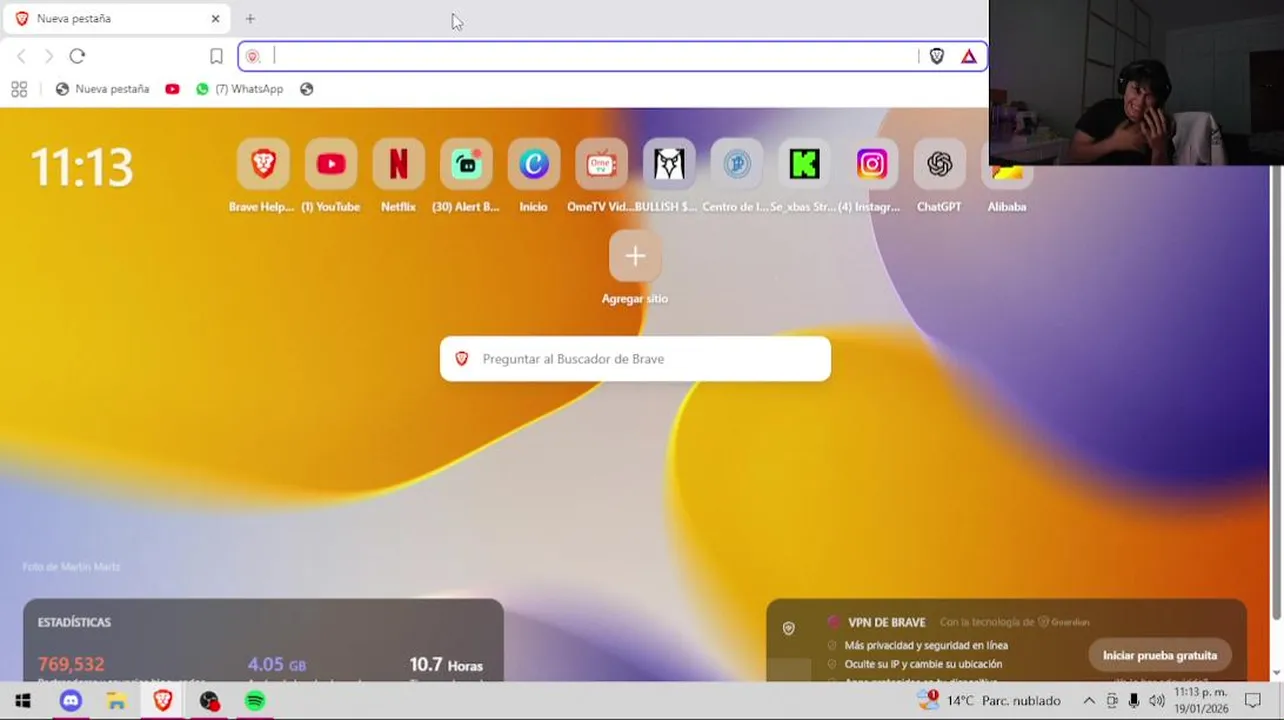Image resolution: width=1284 pixels, height=720 pixels.
Task: Open the apps grid in bookmarks bar
Action: pyautogui.click(x=19, y=89)
